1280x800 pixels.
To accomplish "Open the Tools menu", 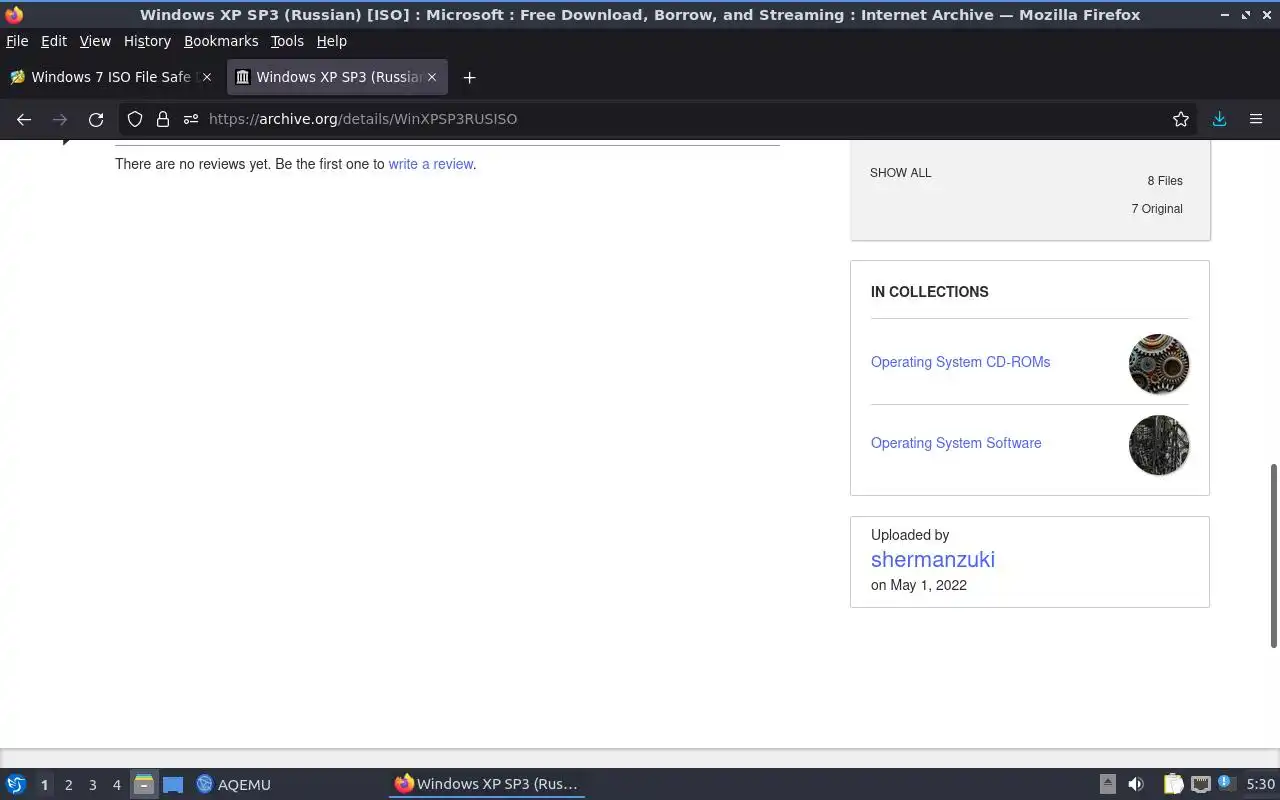I will tap(287, 41).
